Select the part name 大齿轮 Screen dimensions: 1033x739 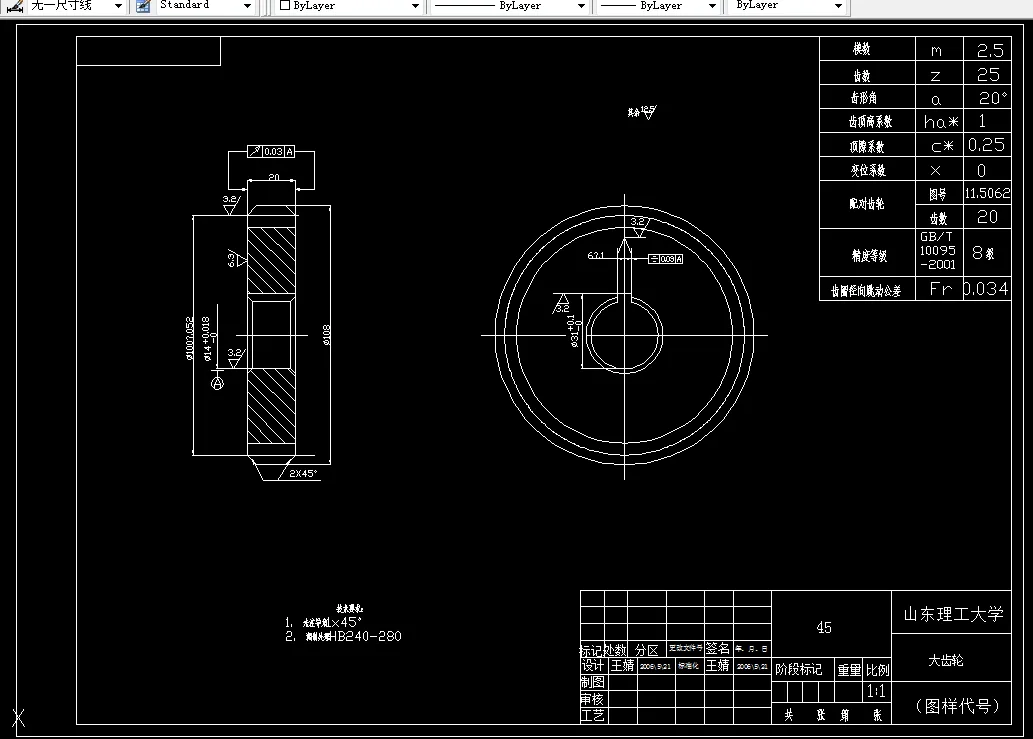[946, 660]
